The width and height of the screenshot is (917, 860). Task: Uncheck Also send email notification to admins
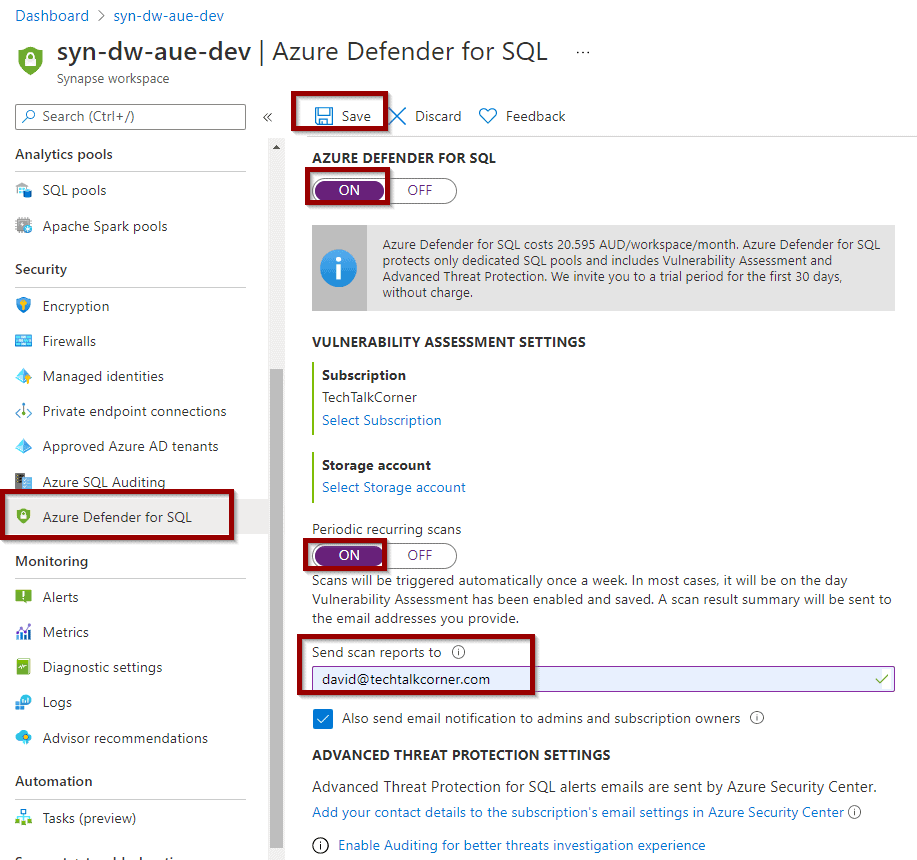(x=323, y=719)
